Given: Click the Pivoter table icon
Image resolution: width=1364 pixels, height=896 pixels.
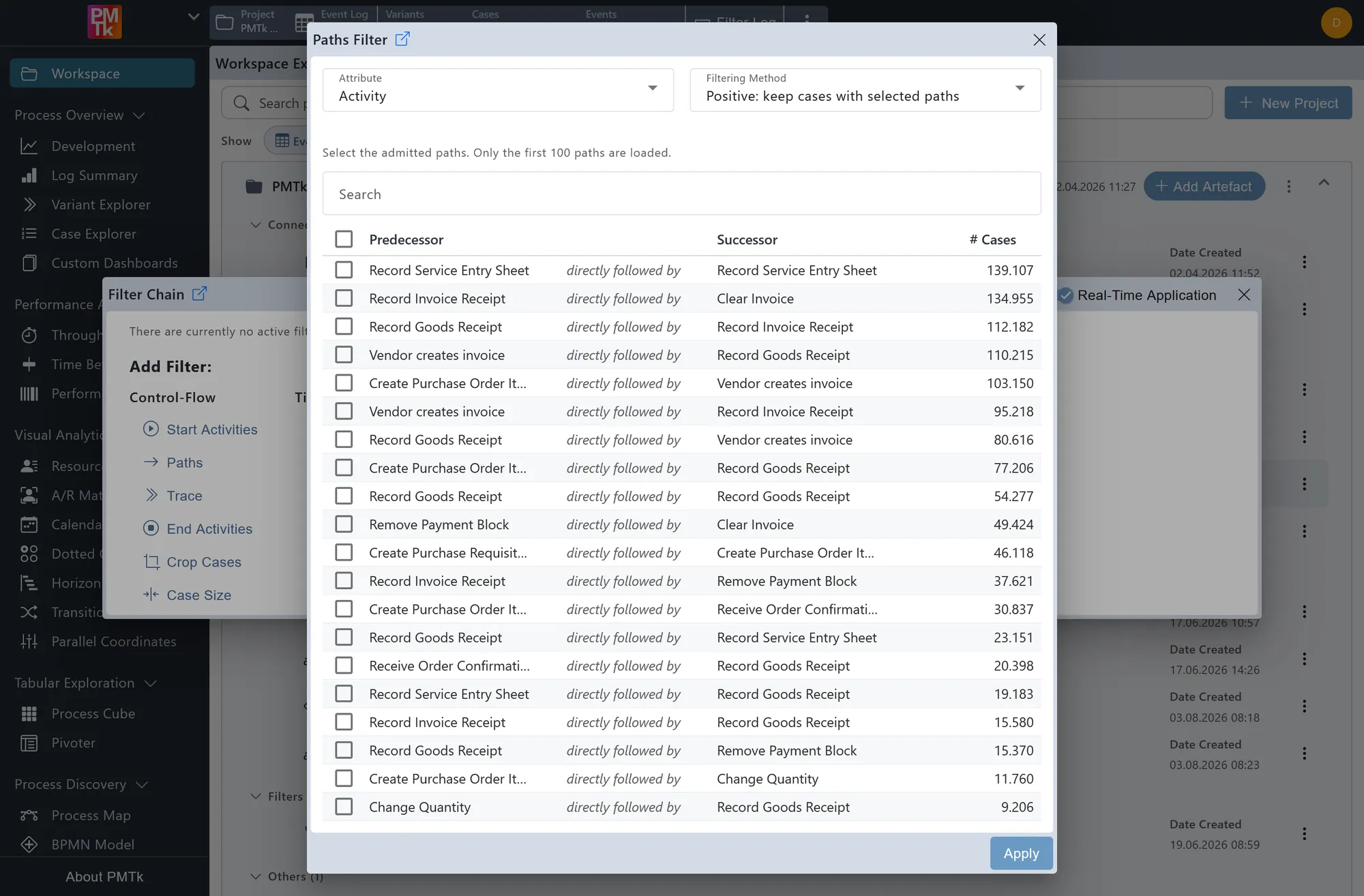Looking at the screenshot, I should pos(29,743).
